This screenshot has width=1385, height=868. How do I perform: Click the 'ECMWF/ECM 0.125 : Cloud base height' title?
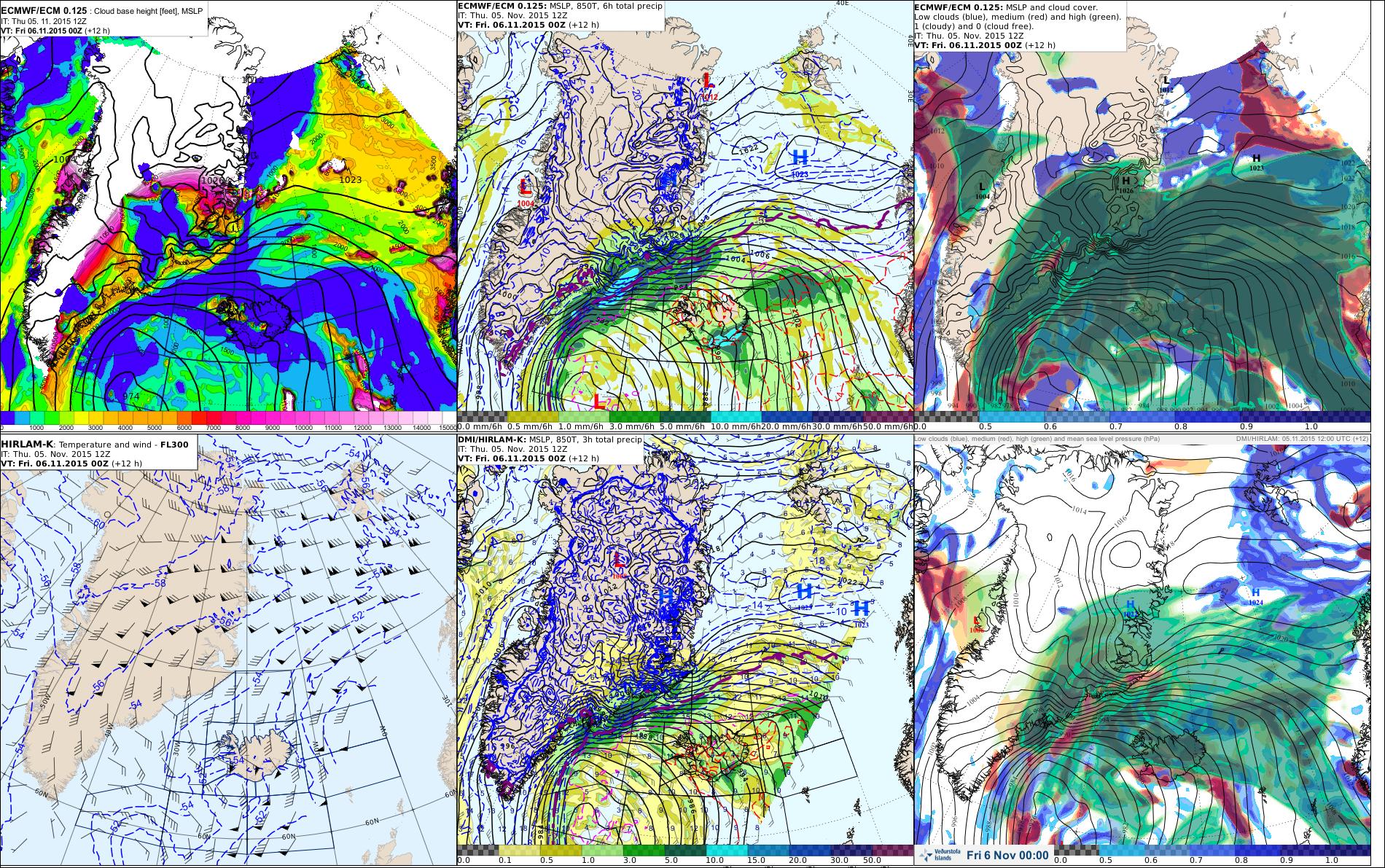101,12
